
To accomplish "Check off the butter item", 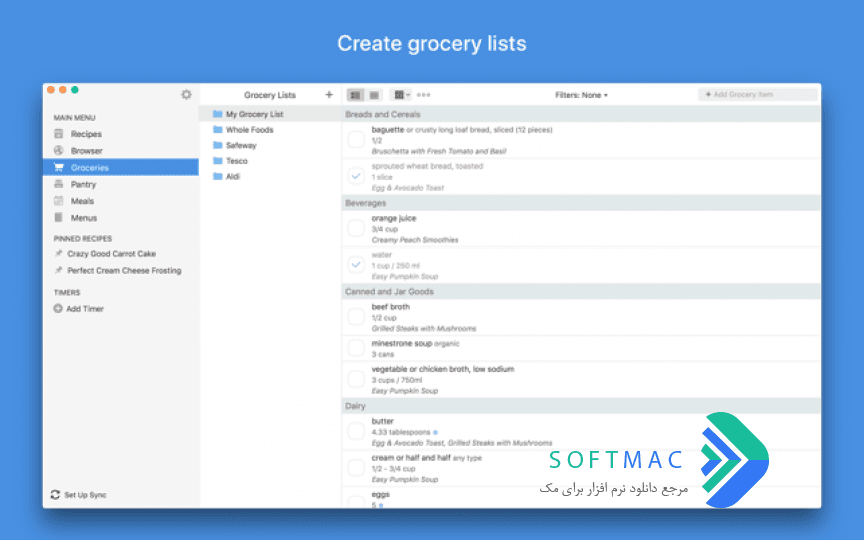I will [x=356, y=431].
